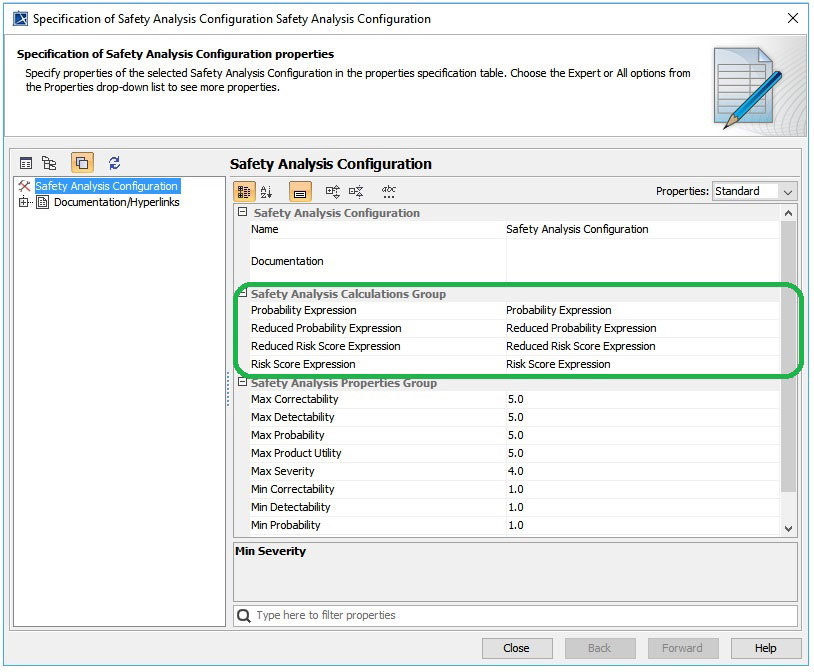Screen dimensions: 814x672
Task: Click the expand all groups icon
Action: point(333,192)
